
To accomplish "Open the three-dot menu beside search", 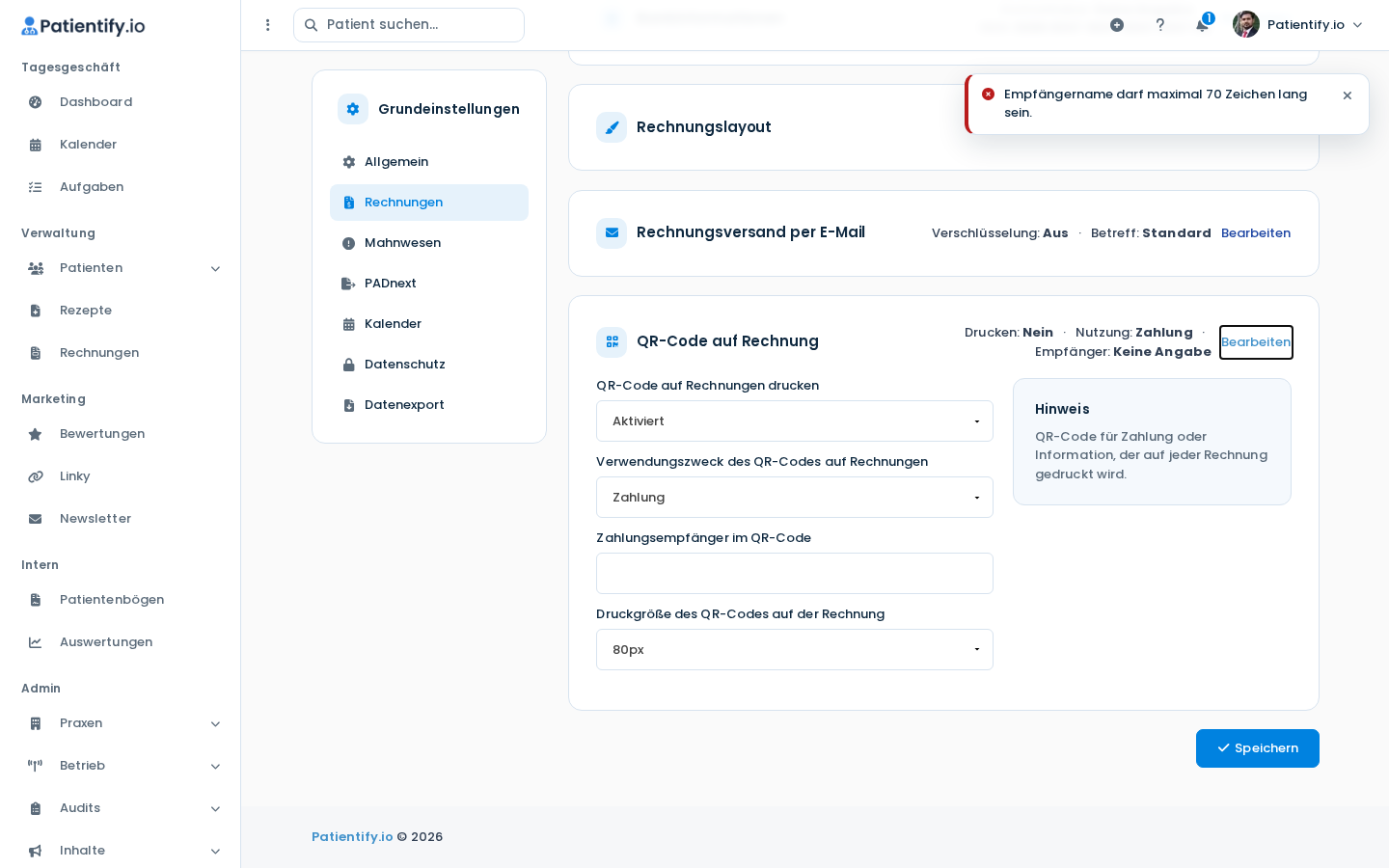I will click(x=268, y=25).
